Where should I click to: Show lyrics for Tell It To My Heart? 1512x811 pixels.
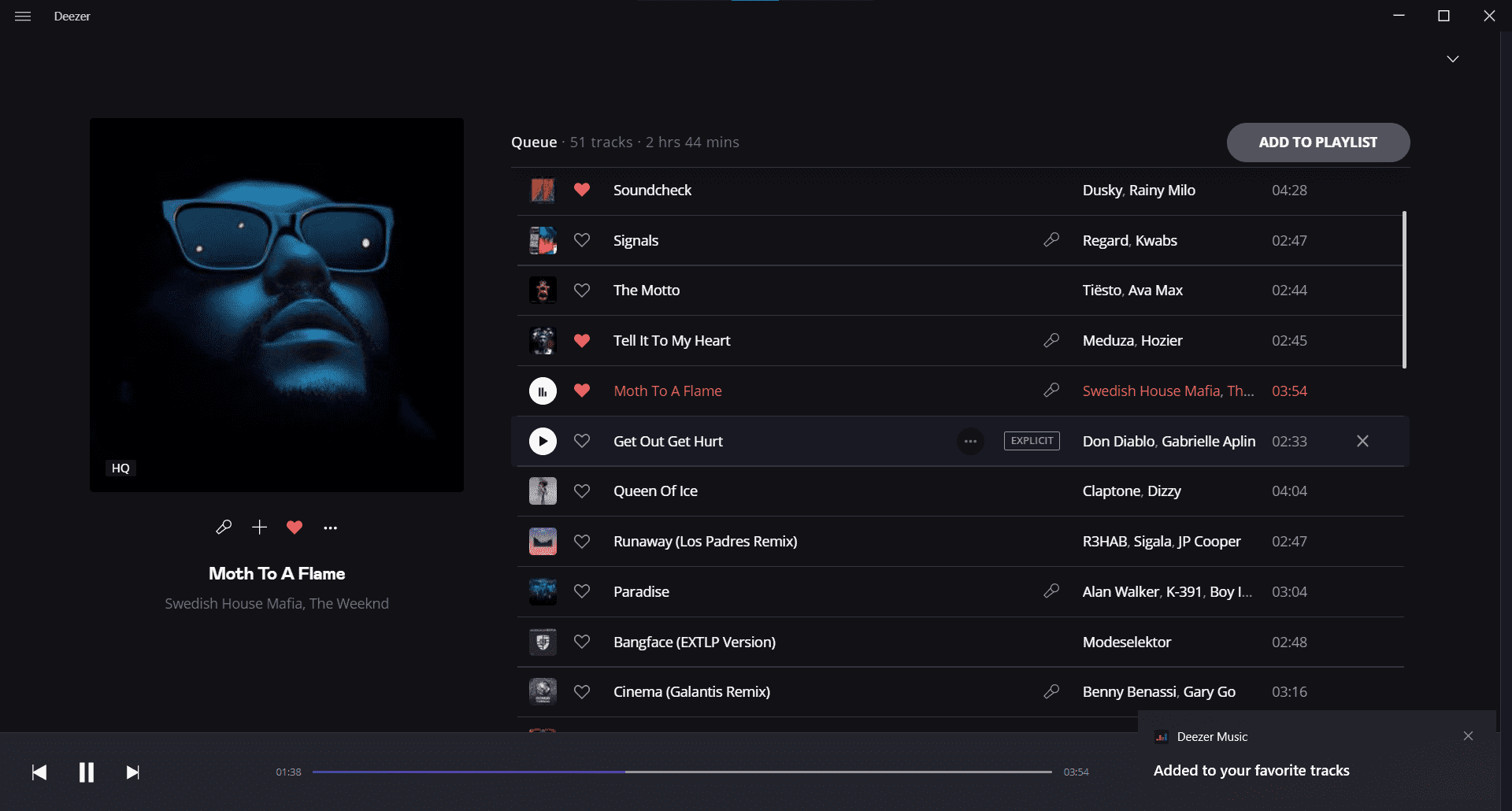coord(1051,340)
